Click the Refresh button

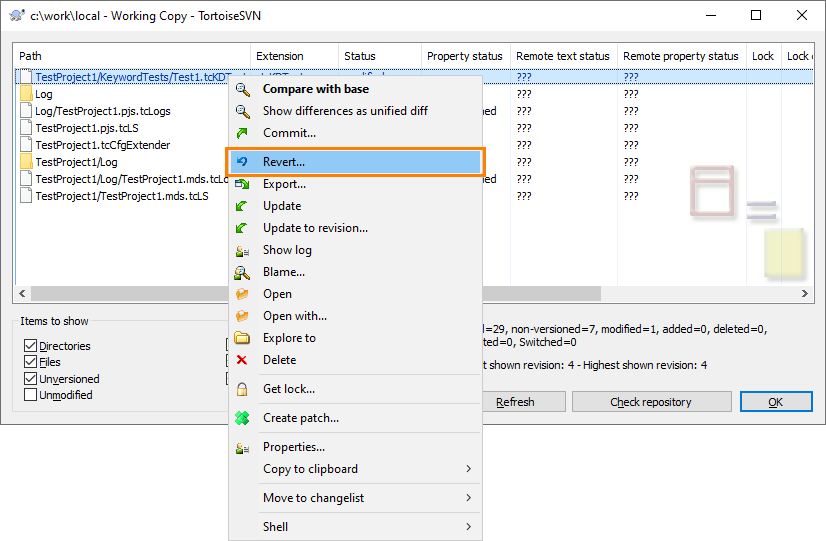524,402
